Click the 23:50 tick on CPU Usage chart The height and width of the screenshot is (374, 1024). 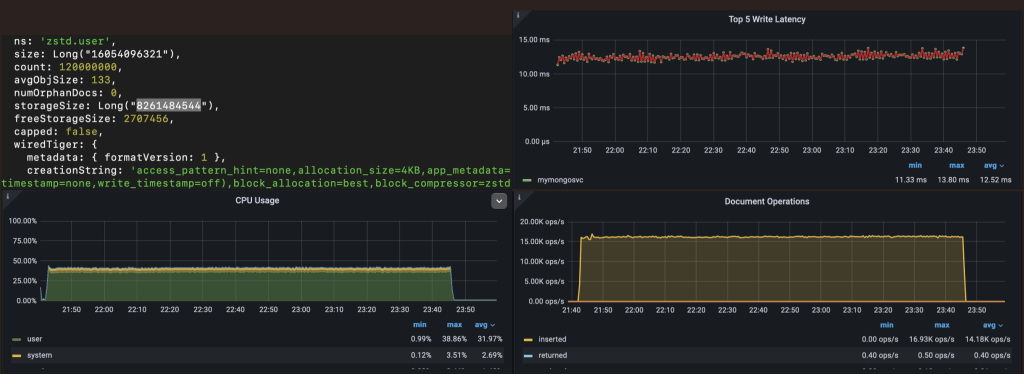pyautogui.click(x=466, y=309)
